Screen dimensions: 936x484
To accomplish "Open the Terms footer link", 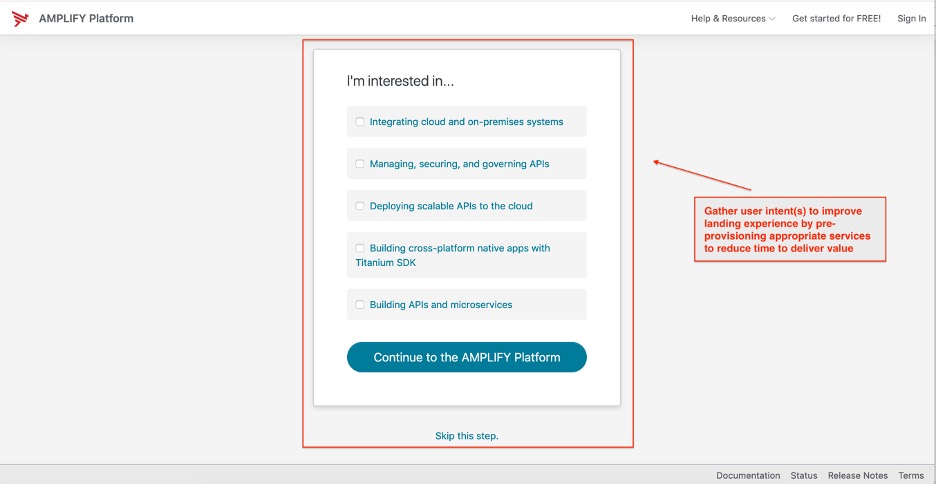I will (x=911, y=476).
